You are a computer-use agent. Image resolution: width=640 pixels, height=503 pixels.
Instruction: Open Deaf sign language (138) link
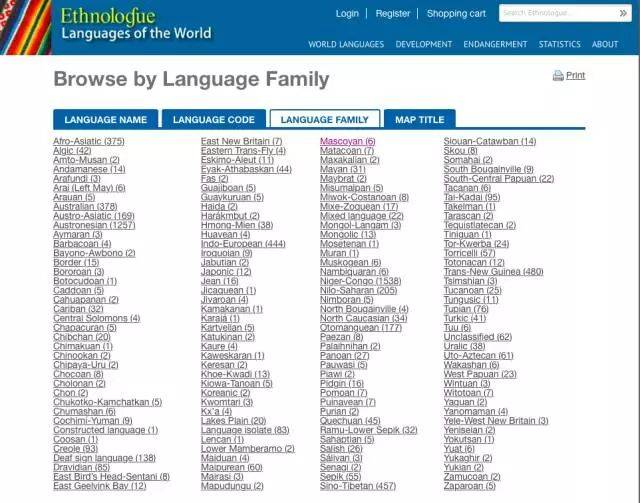coord(104,458)
